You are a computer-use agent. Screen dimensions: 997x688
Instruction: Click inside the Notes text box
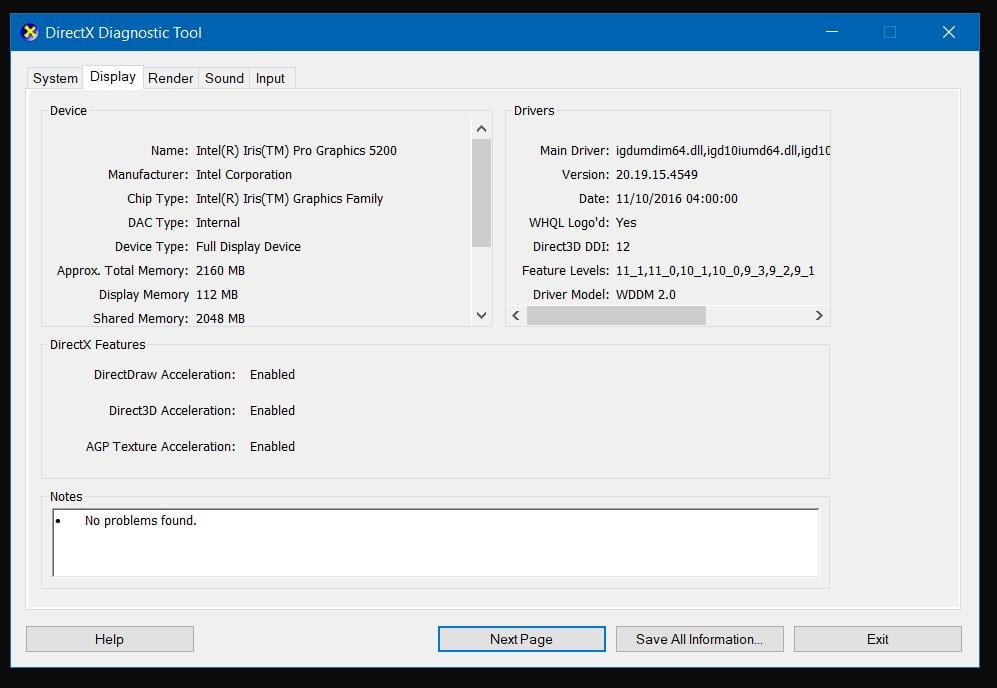436,542
